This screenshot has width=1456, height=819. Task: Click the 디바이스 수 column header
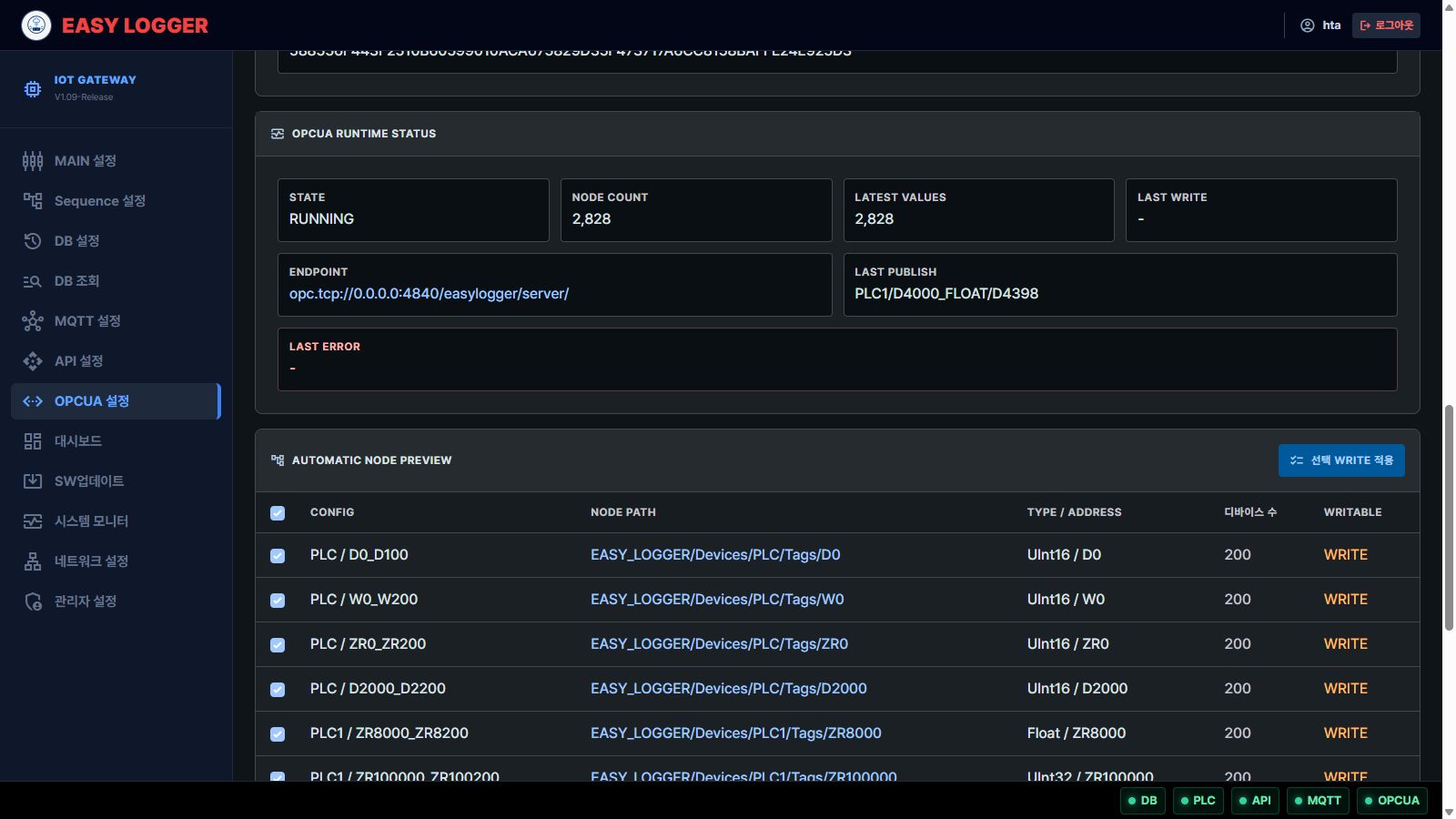[x=1250, y=512]
